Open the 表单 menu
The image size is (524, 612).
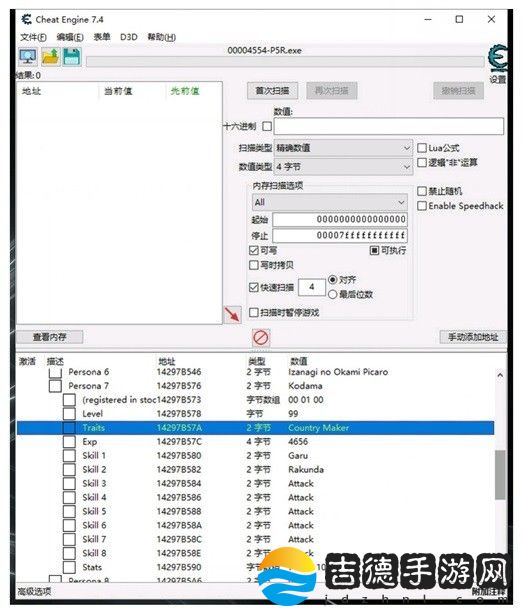pos(102,37)
